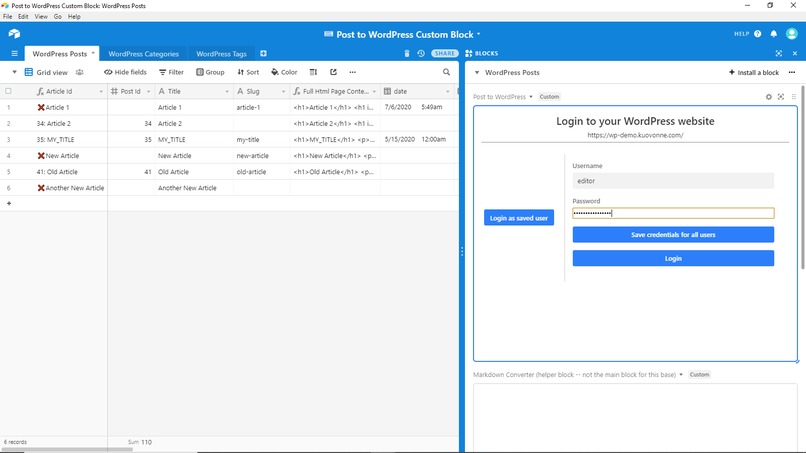The width and height of the screenshot is (806, 453).
Task: Switch to WordPress Tags tab
Action: [x=222, y=54]
